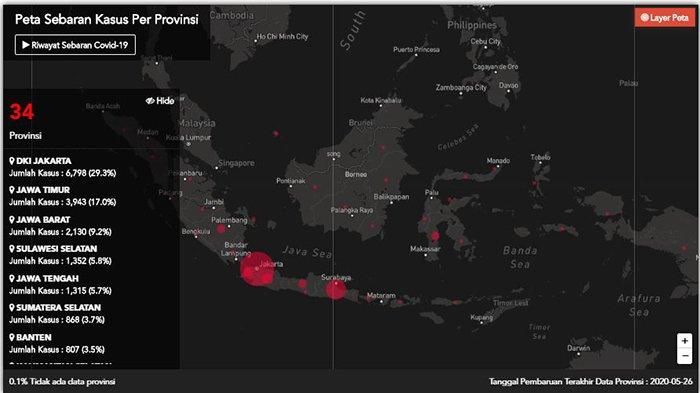
Task: Open DKI Jakarta case count entry
Action: point(62,173)
